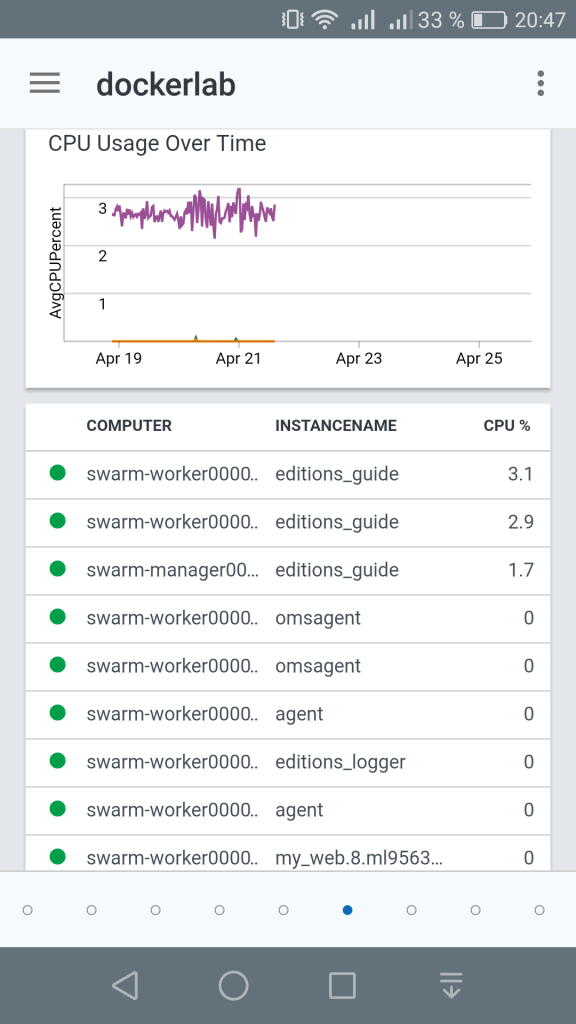Tap the INSTANCENAME column header

tap(336, 426)
